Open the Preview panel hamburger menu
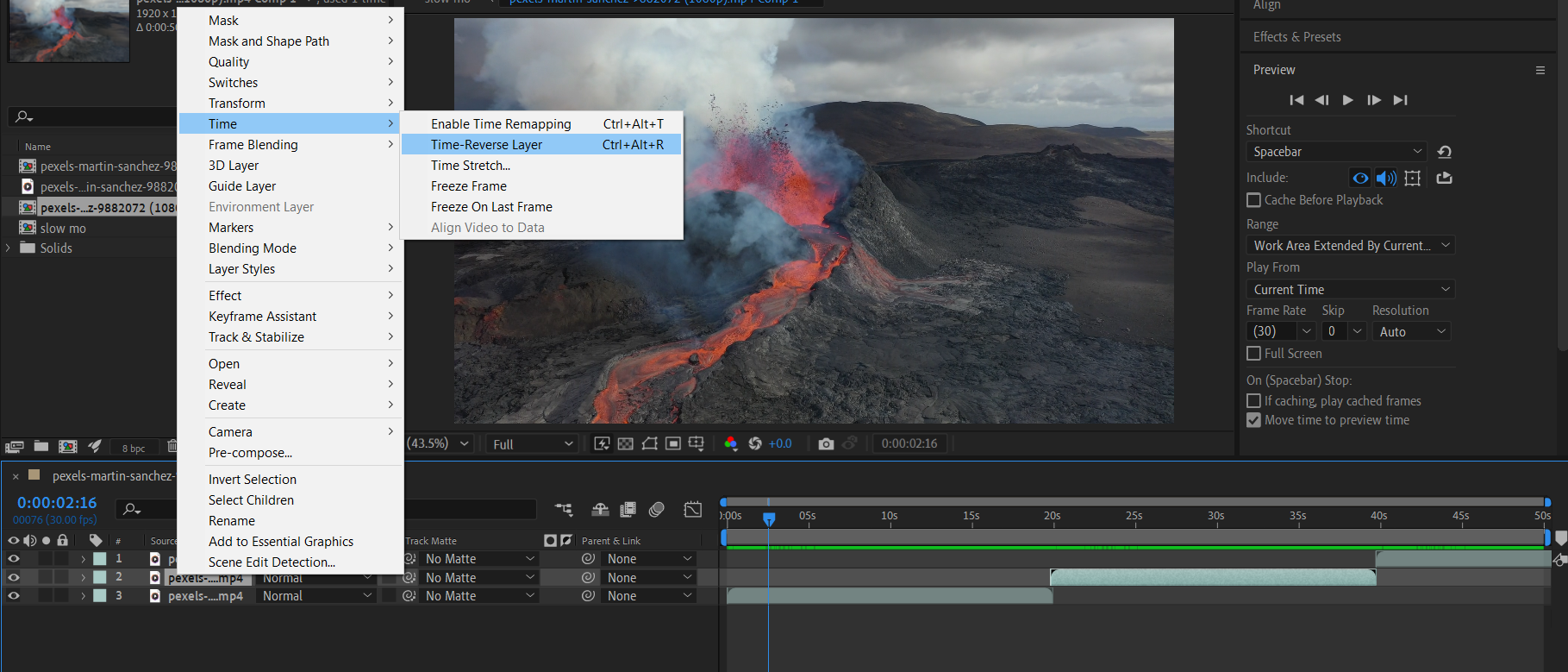The height and width of the screenshot is (672, 1568). [1540, 70]
